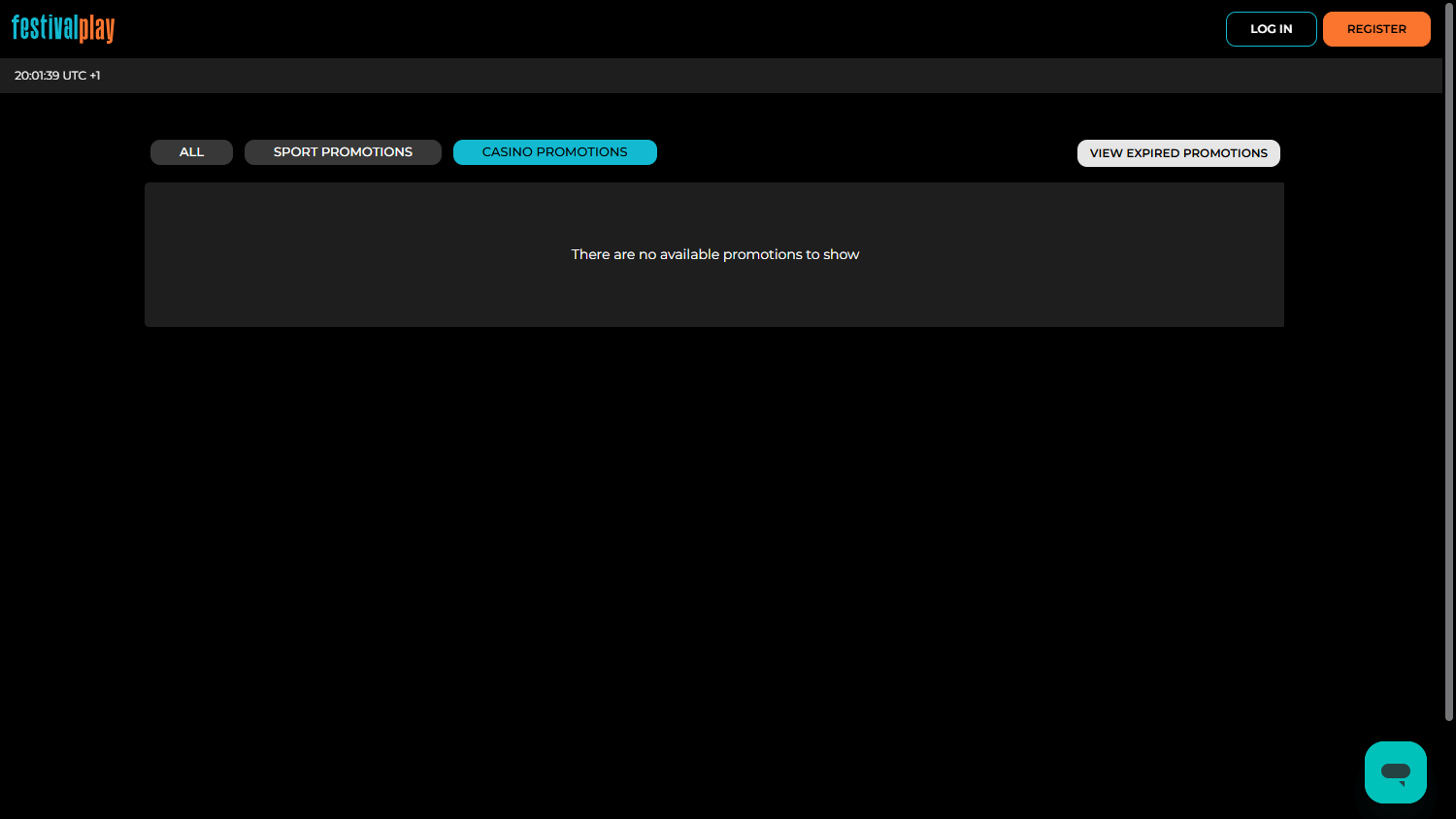Show the All promotions filter

(x=191, y=152)
